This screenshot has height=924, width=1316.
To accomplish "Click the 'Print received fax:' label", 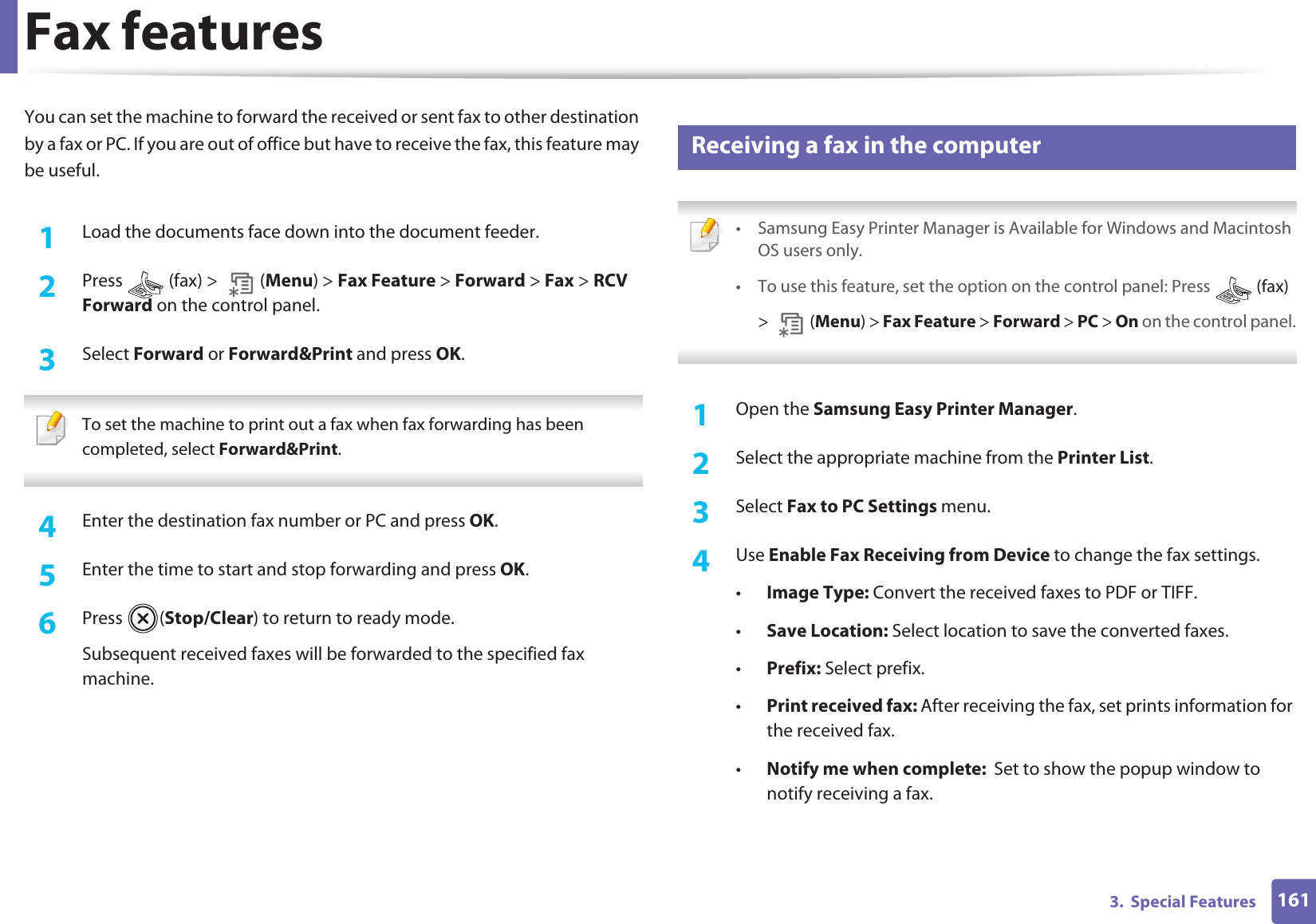I will point(841,706).
